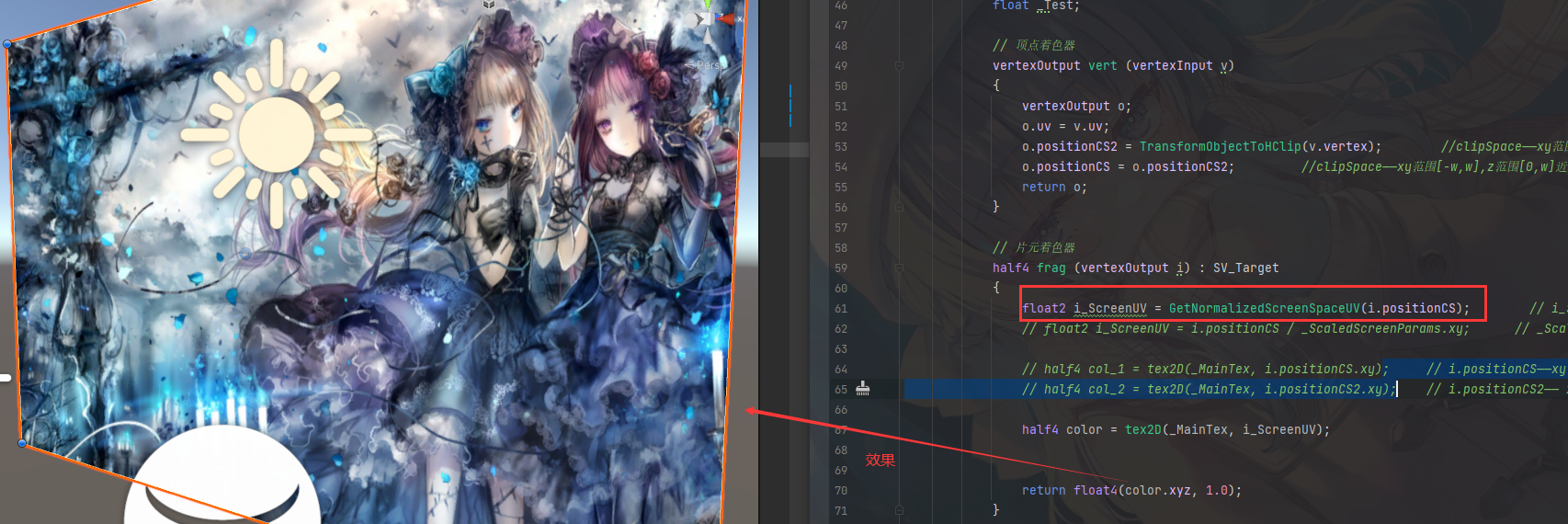Click the comment '// 顶点着色器'
1568x524 pixels.
(x=1033, y=45)
